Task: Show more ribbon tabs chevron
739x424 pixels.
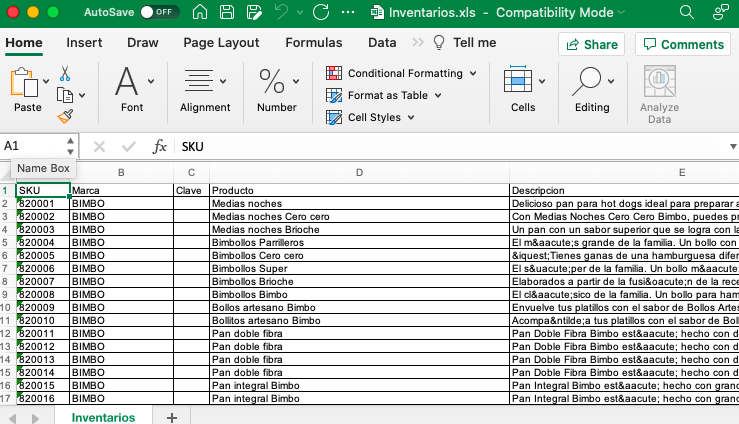Action: [418, 42]
